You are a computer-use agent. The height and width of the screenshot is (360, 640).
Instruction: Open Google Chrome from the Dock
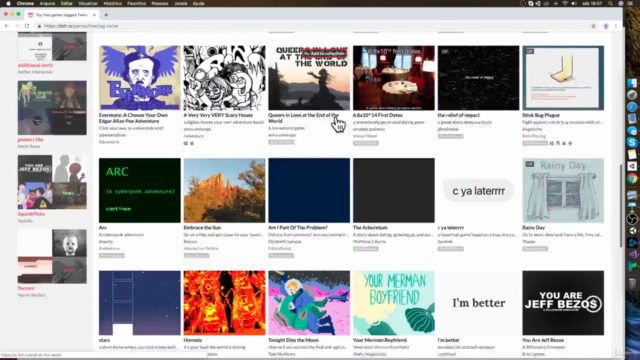[632, 178]
